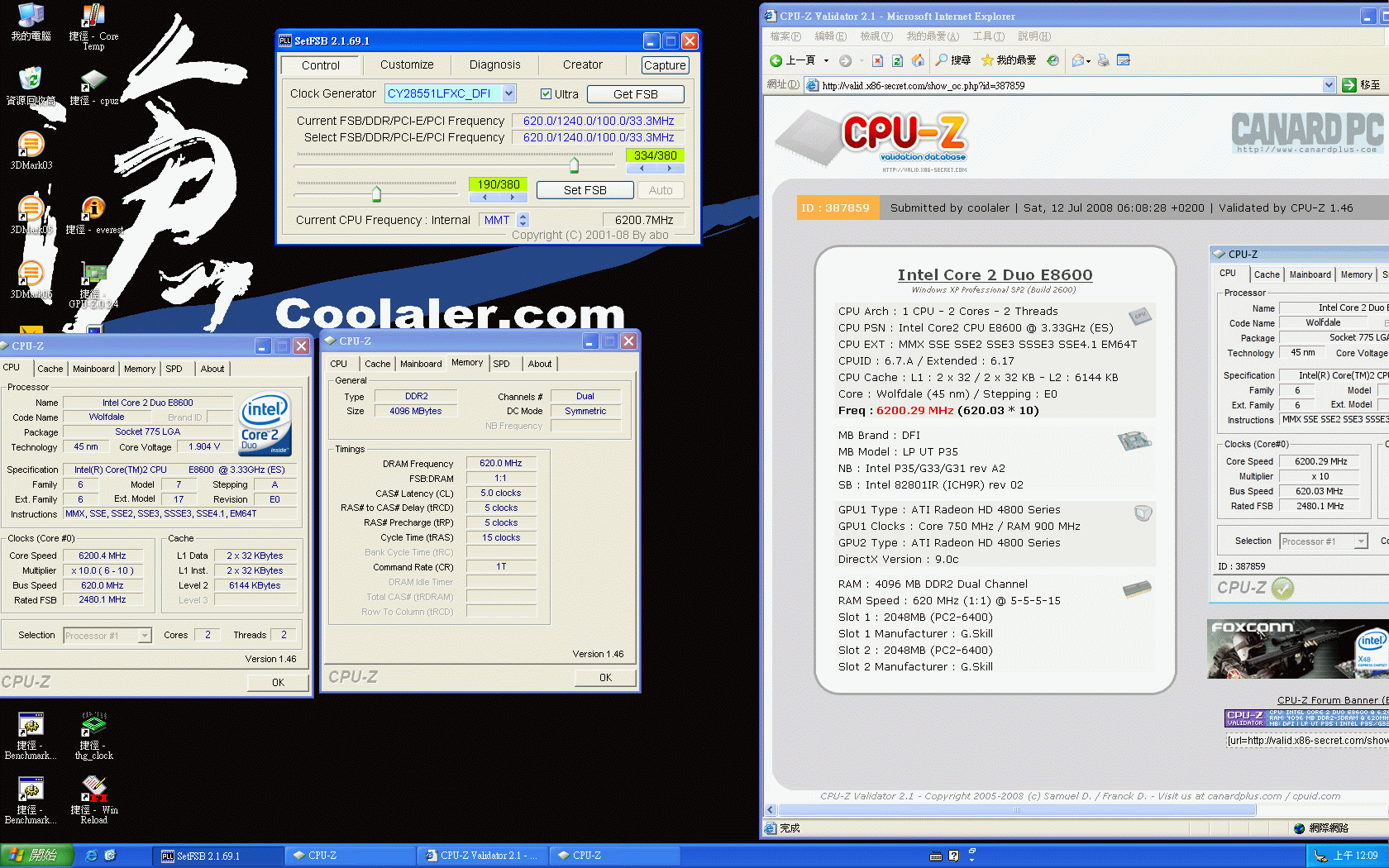Adjust the upper SetFSB frequency slider thumb
The image size is (1389, 868).
[x=575, y=165]
